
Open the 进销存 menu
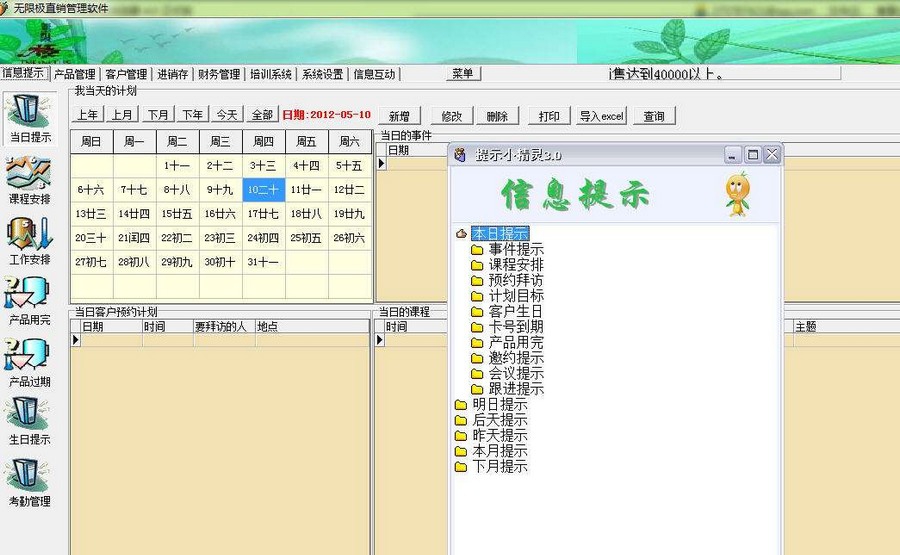tap(173, 74)
